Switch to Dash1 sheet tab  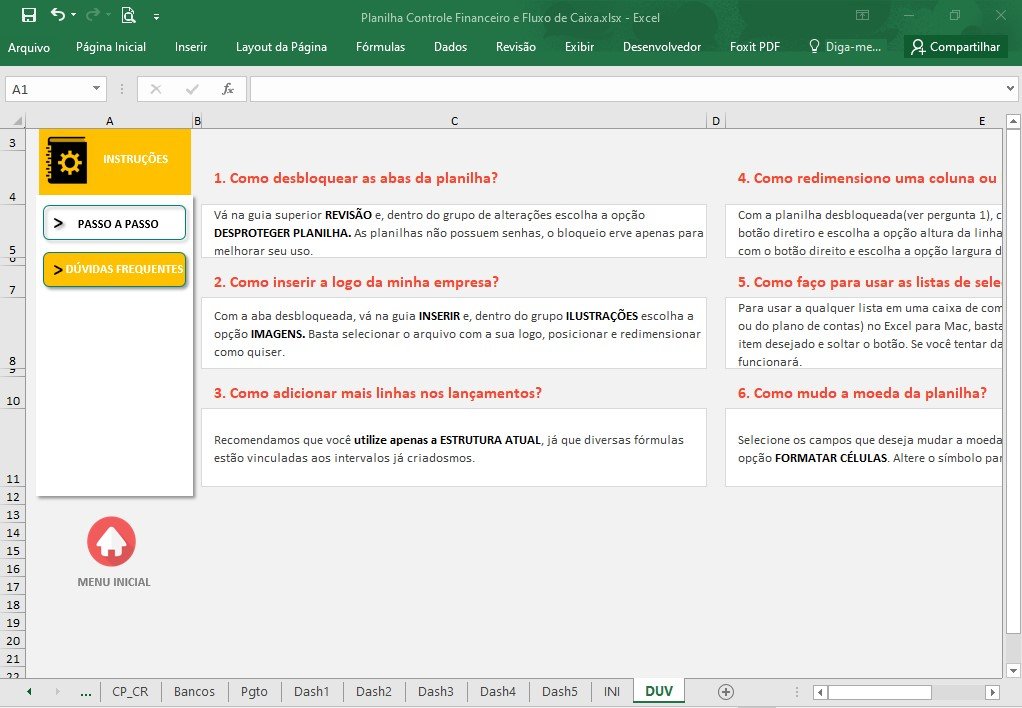pyautogui.click(x=312, y=692)
